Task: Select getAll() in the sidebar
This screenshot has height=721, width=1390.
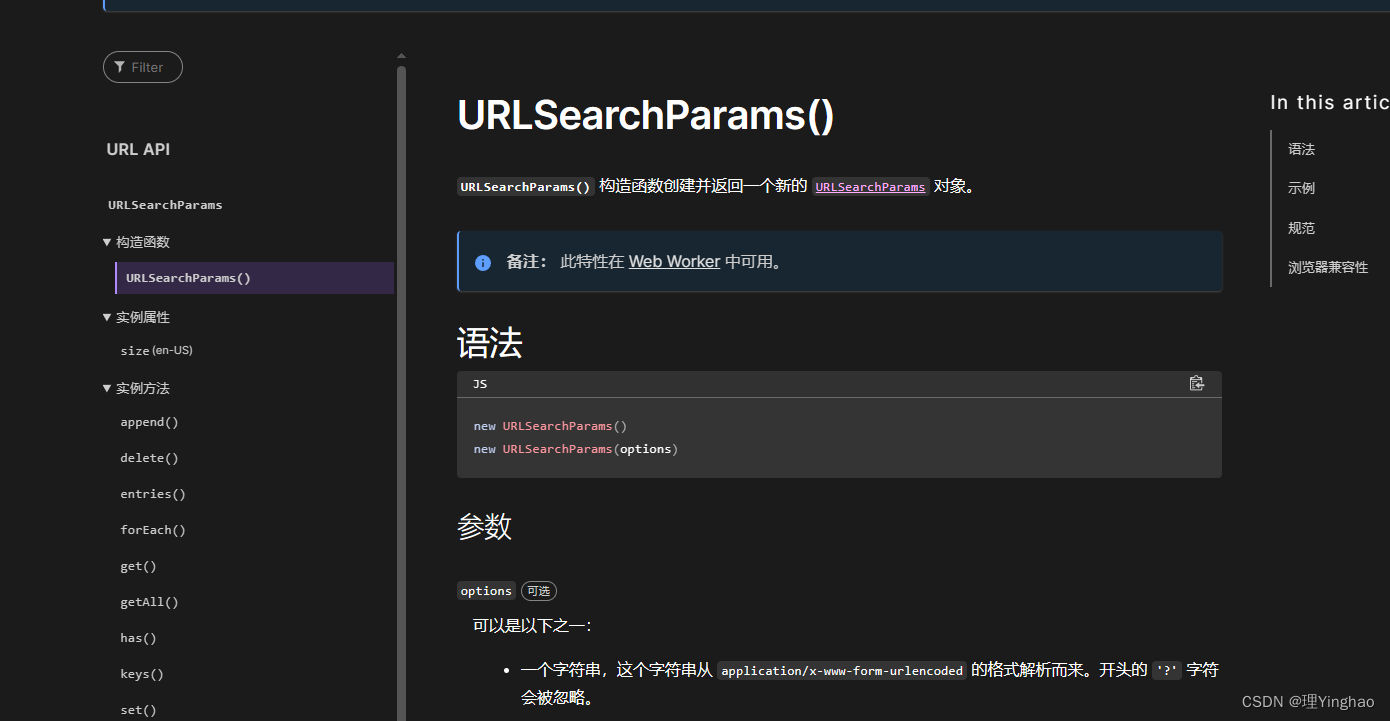Action: pos(149,601)
